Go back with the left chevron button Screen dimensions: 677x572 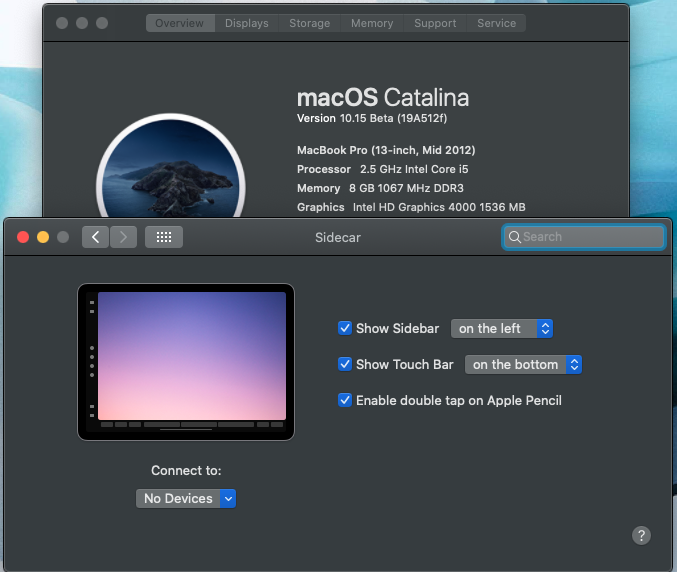(95, 237)
